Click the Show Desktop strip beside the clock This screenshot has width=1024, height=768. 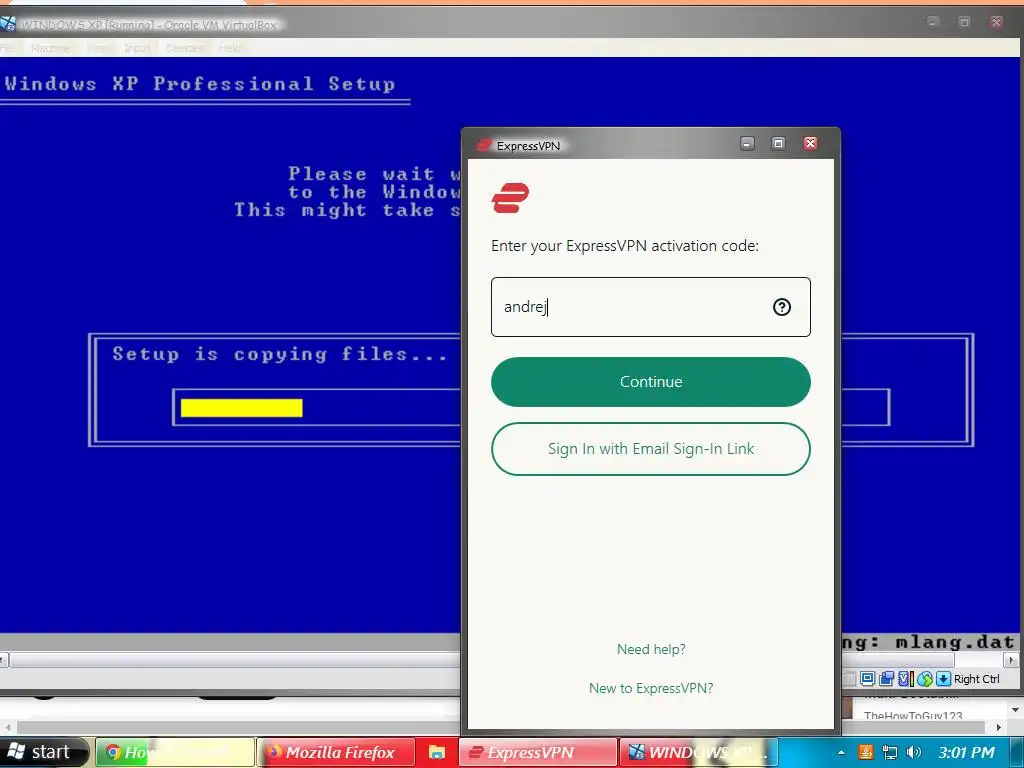[1016, 752]
